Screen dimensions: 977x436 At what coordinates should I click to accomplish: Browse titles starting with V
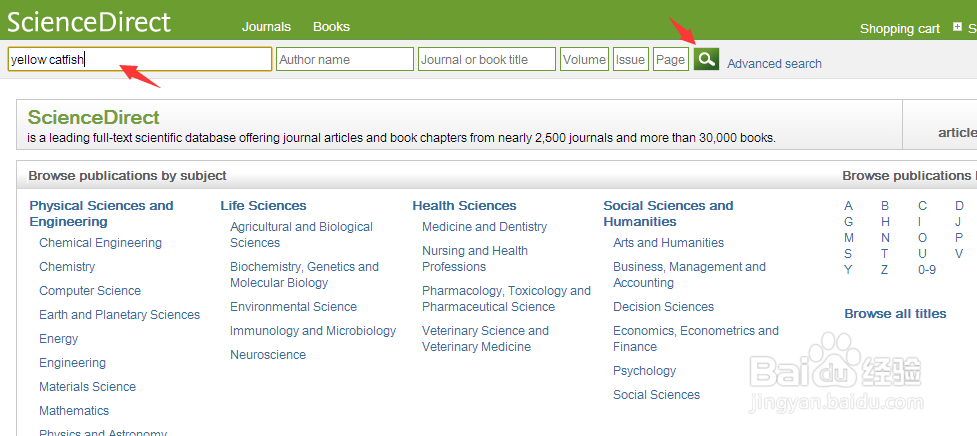click(959, 254)
